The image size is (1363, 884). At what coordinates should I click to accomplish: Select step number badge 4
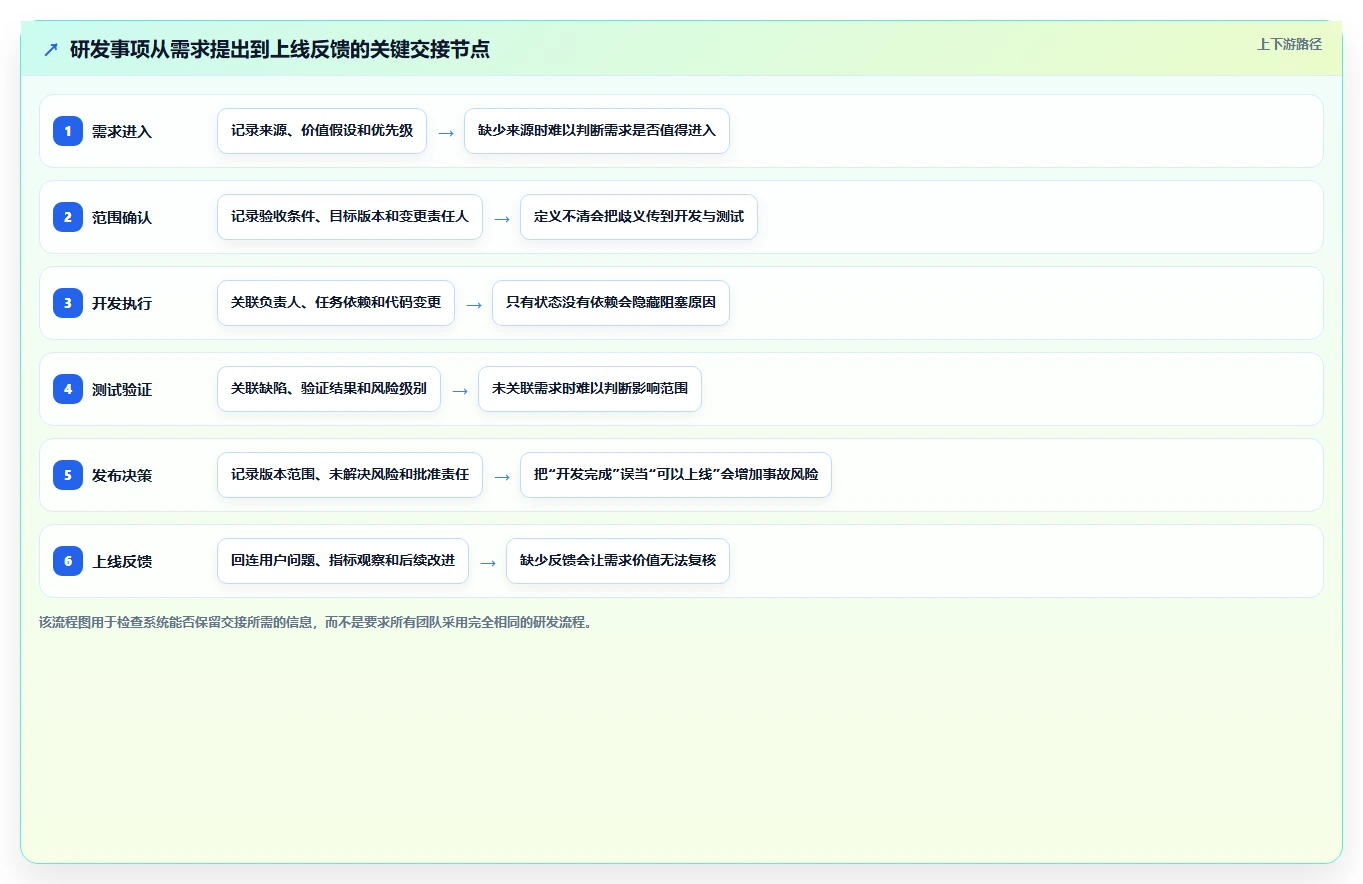(68, 389)
